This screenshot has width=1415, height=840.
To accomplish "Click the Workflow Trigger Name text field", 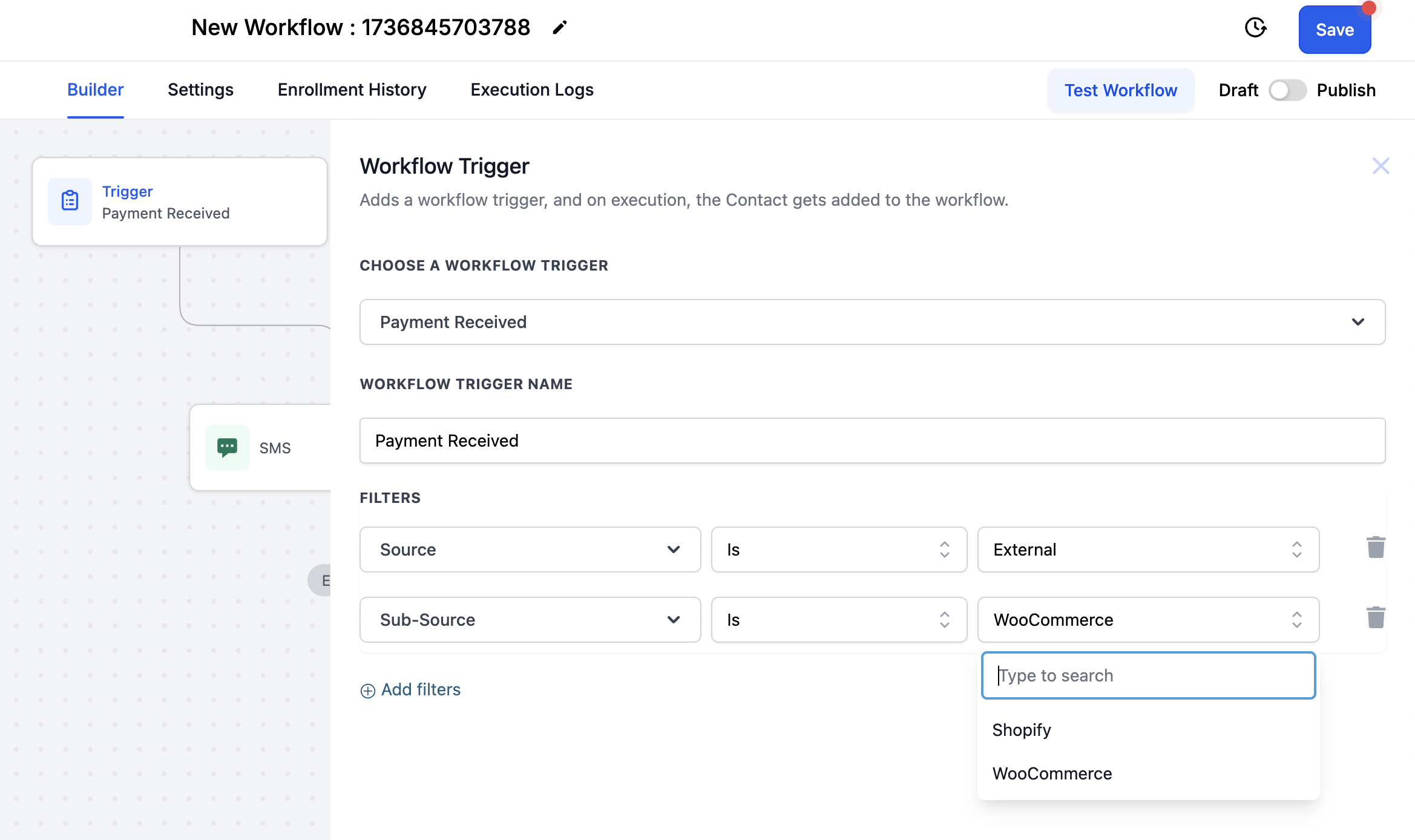I will [x=872, y=441].
